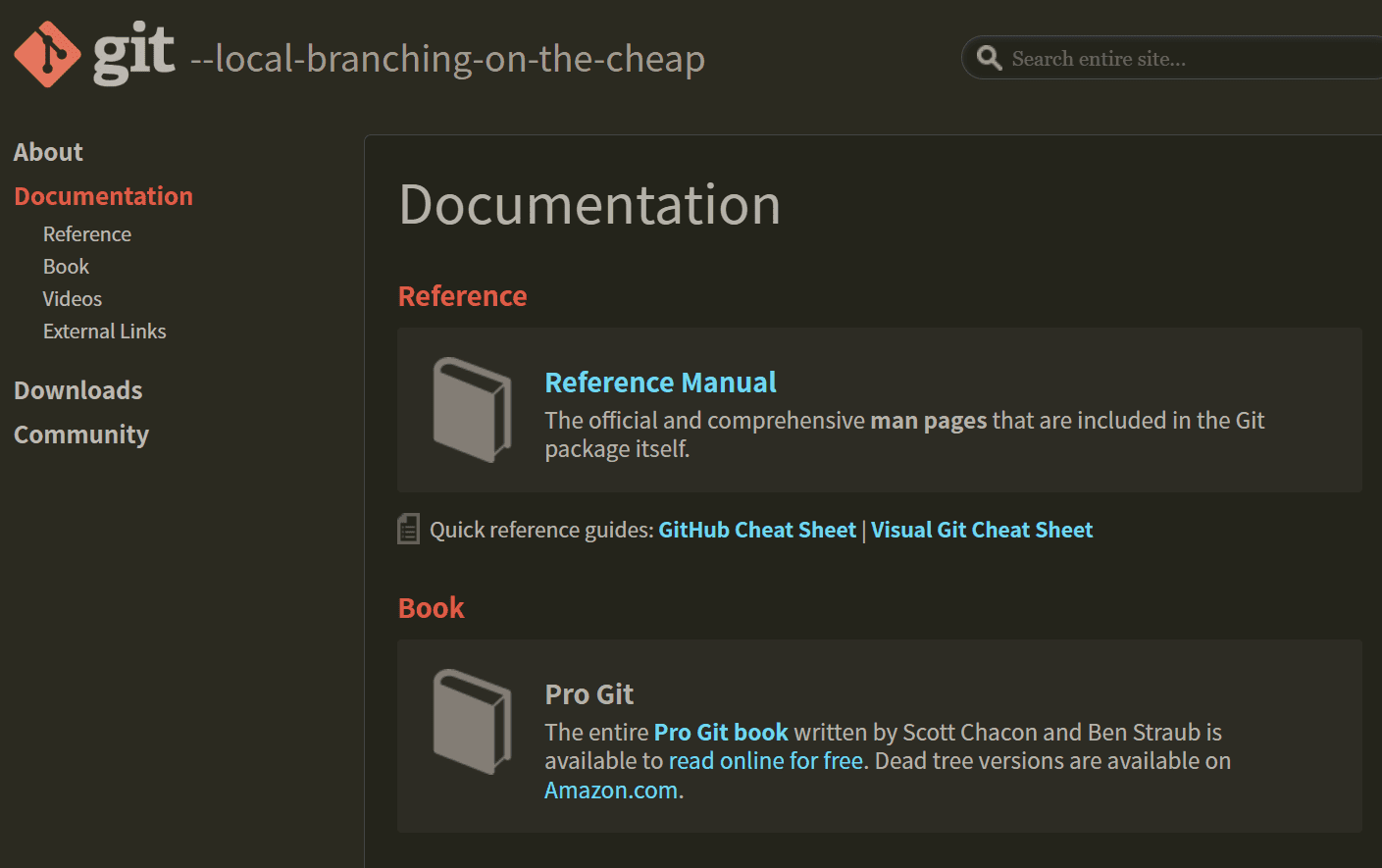Click the quick reference guides document icon
Screen dimensions: 1382x868
coord(408,529)
